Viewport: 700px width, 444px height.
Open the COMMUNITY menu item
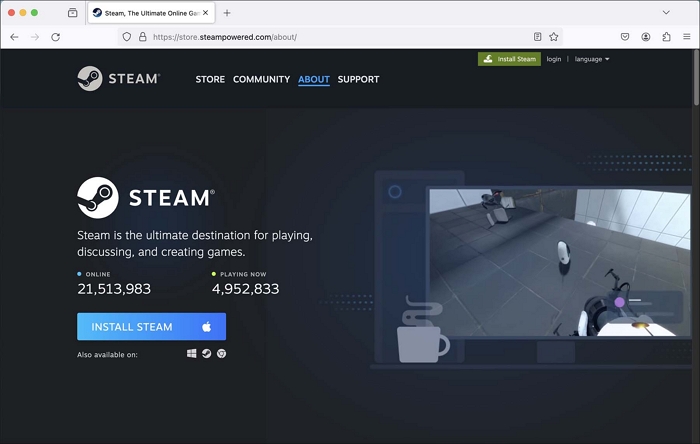pyautogui.click(x=261, y=79)
